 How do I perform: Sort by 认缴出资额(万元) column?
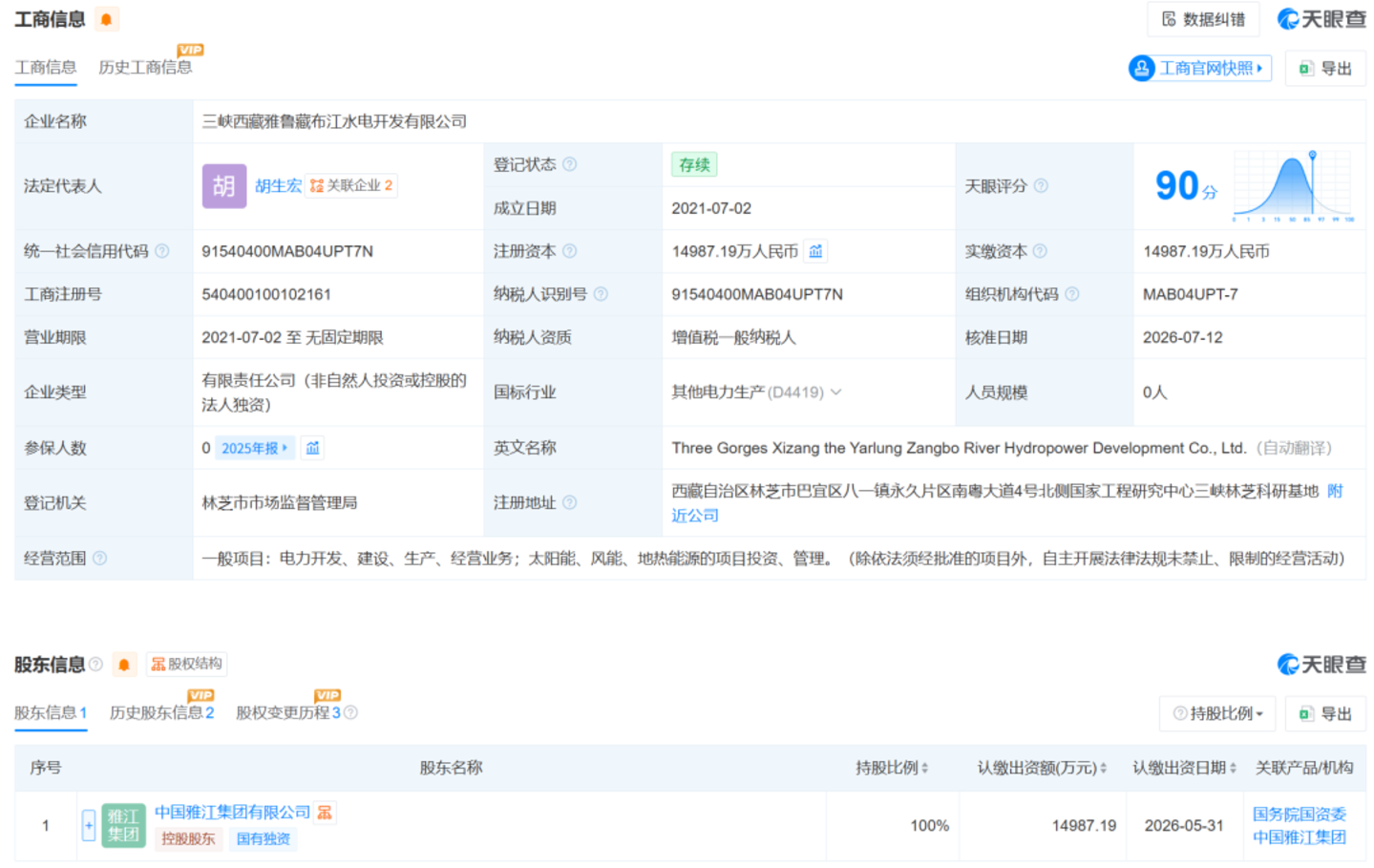coord(1042,768)
